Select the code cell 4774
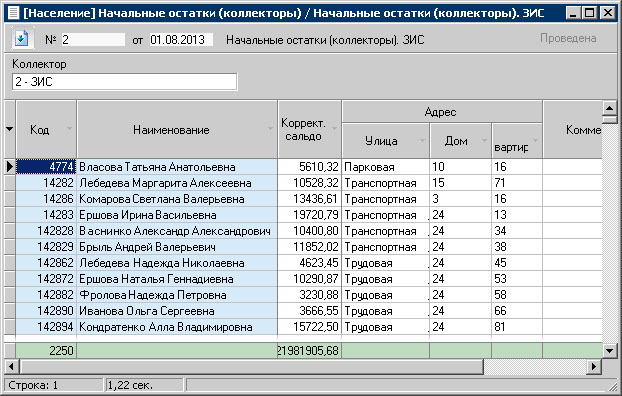Screen dimensions: 622x396 pyautogui.click(x=46, y=167)
